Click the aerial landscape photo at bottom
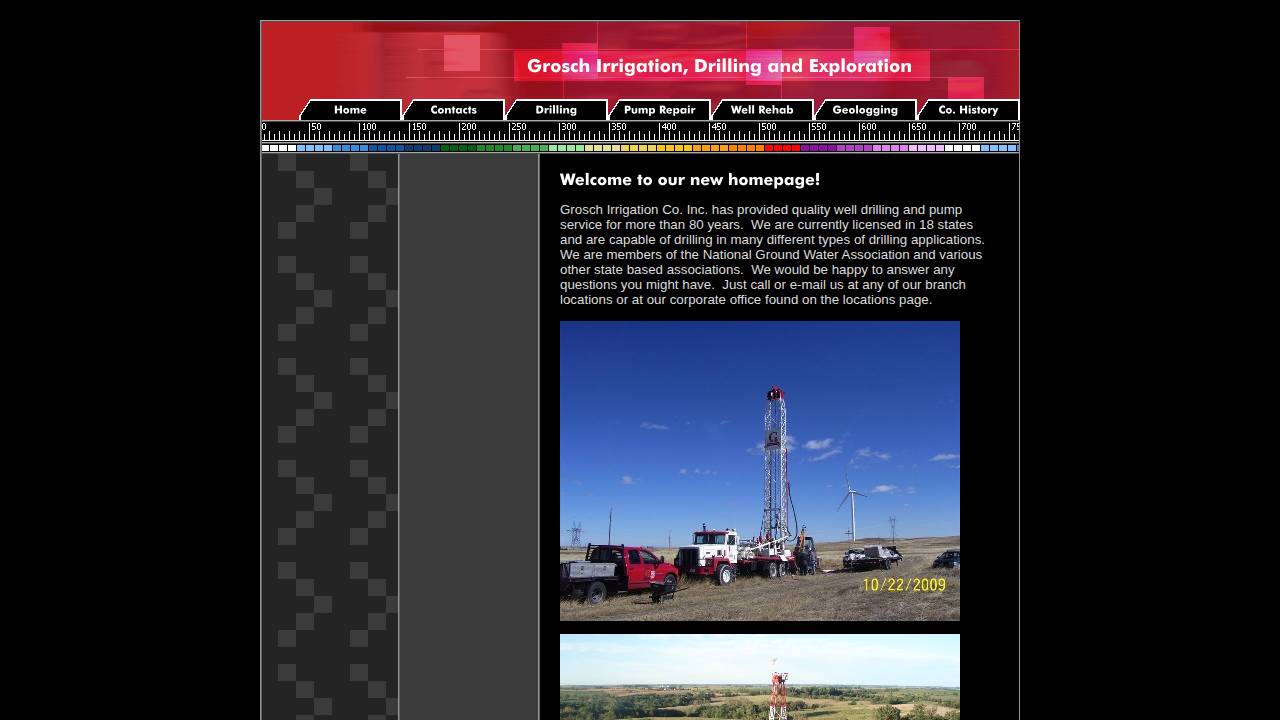The width and height of the screenshot is (1280, 720). click(759, 677)
